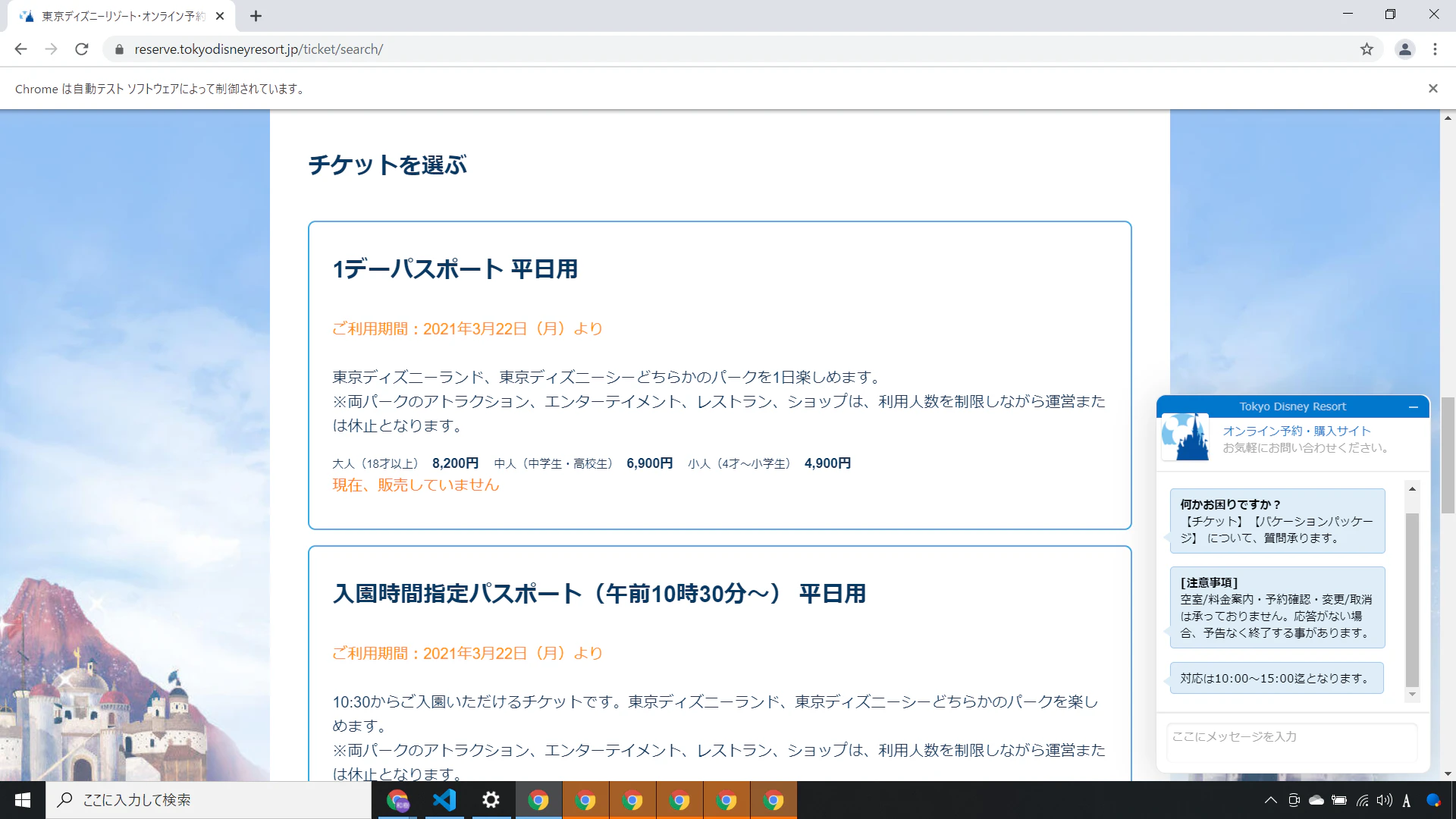This screenshot has height=819, width=1456.
Task: Dismiss the automated test software infobar
Action: pos(1433,89)
